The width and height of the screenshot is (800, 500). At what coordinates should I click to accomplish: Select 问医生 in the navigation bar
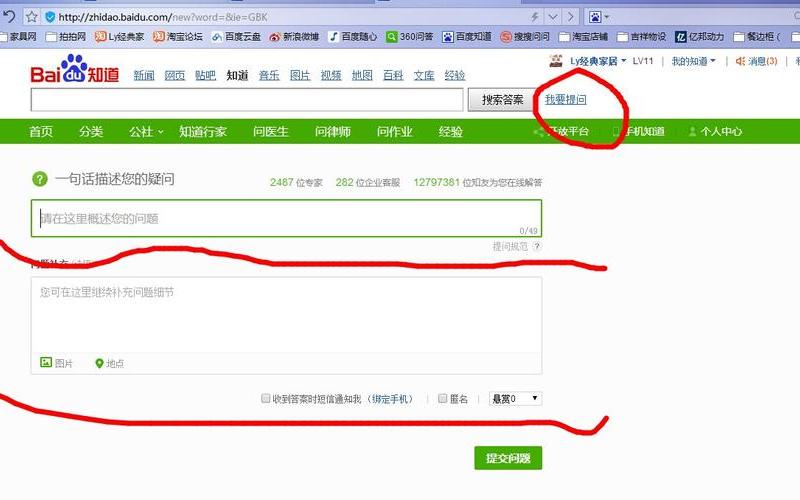pyautogui.click(x=271, y=132)
